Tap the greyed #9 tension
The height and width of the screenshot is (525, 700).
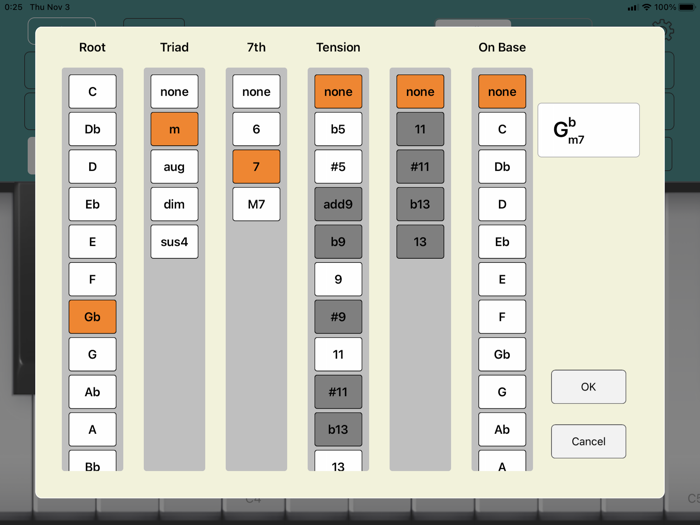338,317
